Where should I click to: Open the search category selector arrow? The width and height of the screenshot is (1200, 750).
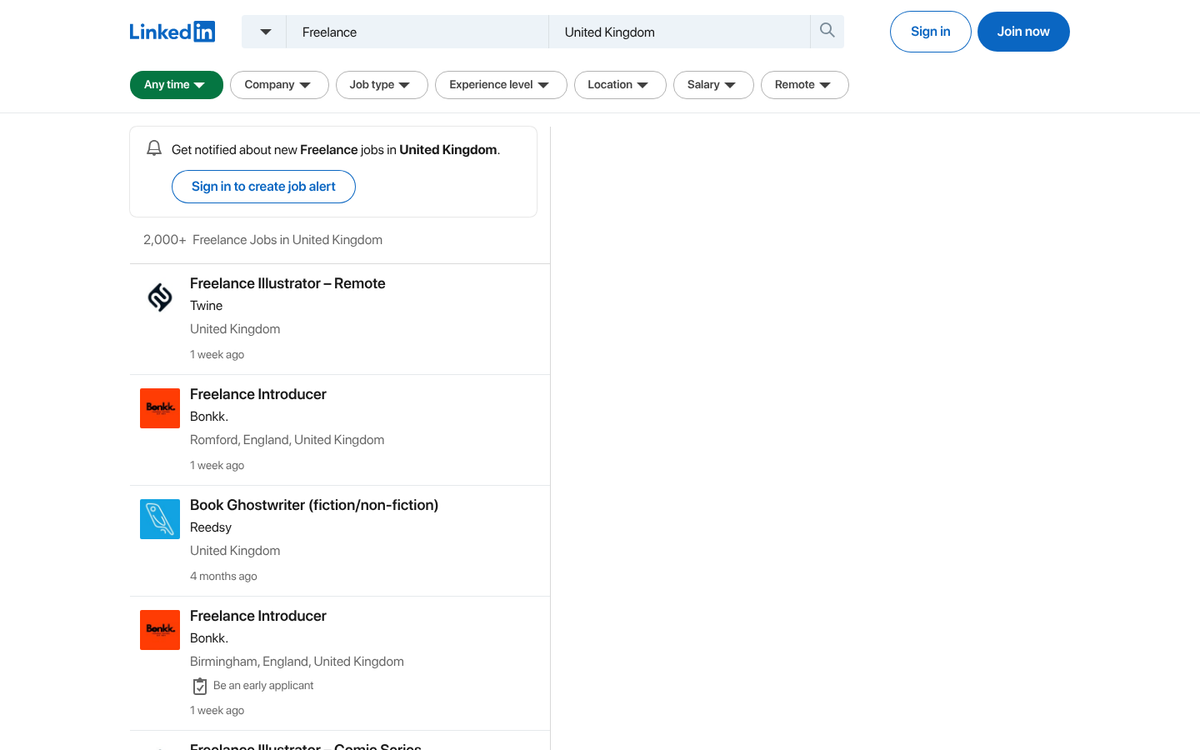pos(263,31)
